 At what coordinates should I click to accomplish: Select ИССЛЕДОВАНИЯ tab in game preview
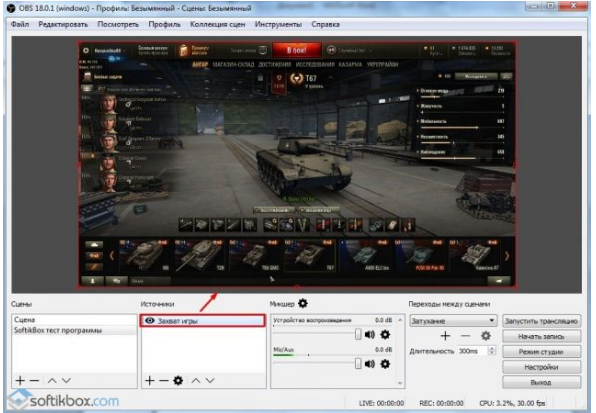[x=315, y=65]
